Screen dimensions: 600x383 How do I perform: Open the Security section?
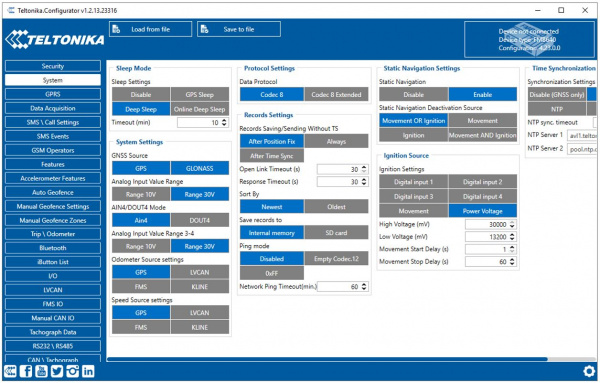point(53,66)
